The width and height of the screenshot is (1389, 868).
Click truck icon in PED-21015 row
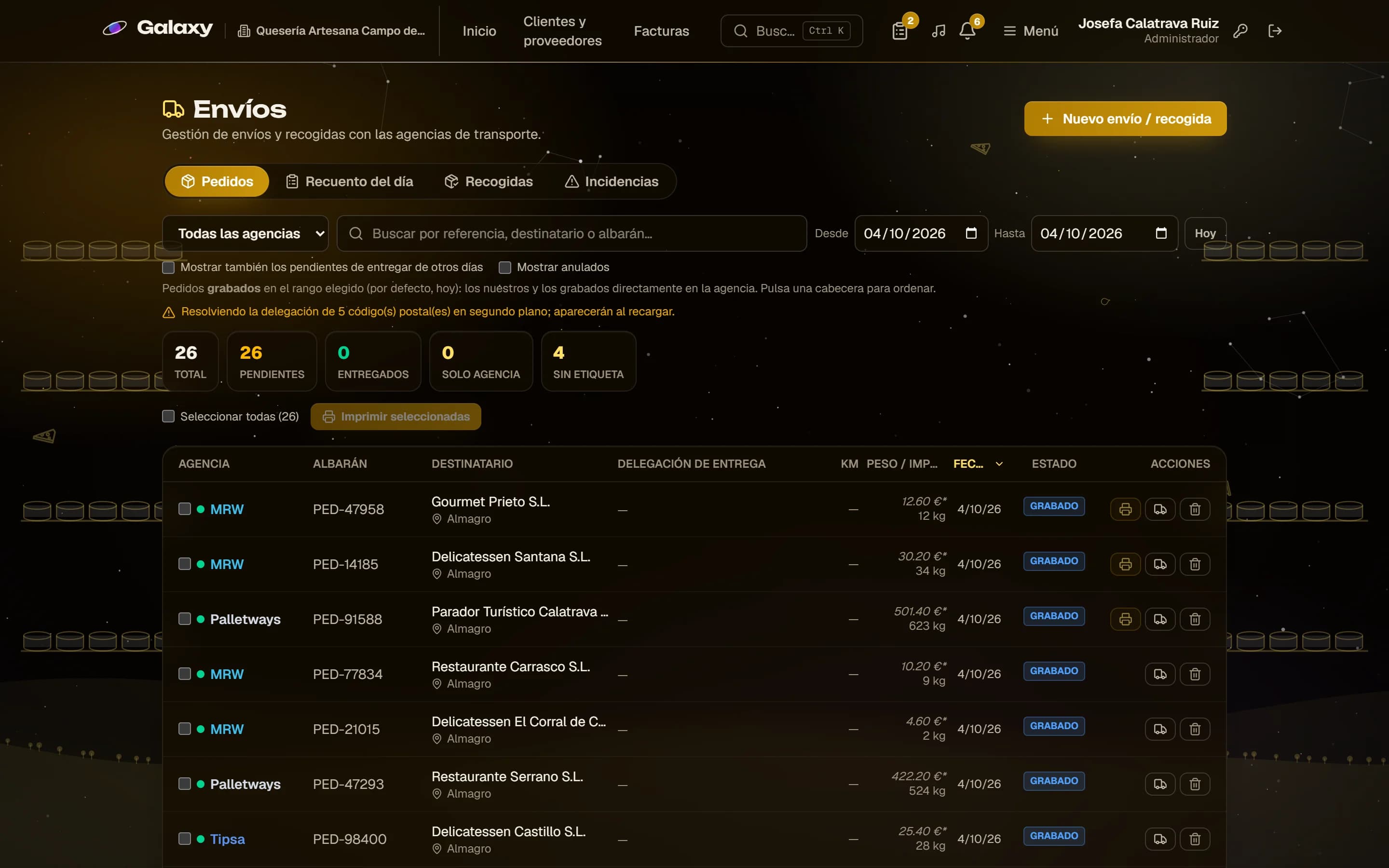click(x=1160, y=729)
